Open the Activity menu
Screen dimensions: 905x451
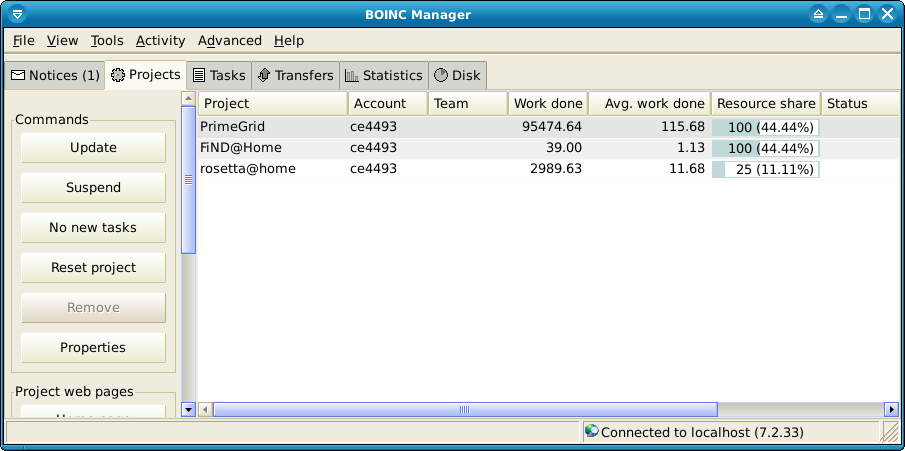[160, 40]
